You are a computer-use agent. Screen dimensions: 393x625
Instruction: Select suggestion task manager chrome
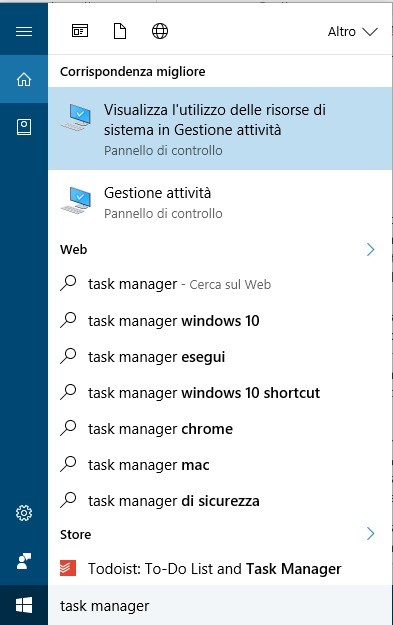click(x=220, y=429)
